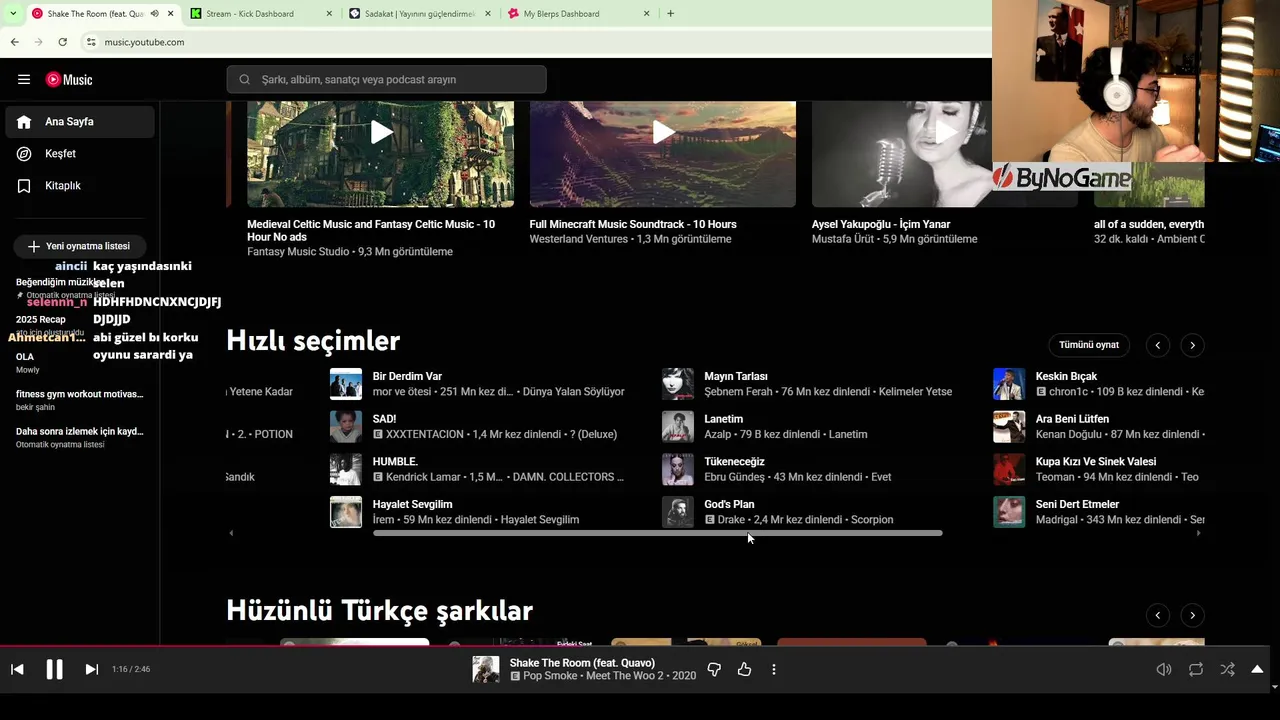This screenshot has width=1280, height=720.
Task: Open Pop Smoke artist link in player
Action: pyautogui.click(x=550, y=676)
